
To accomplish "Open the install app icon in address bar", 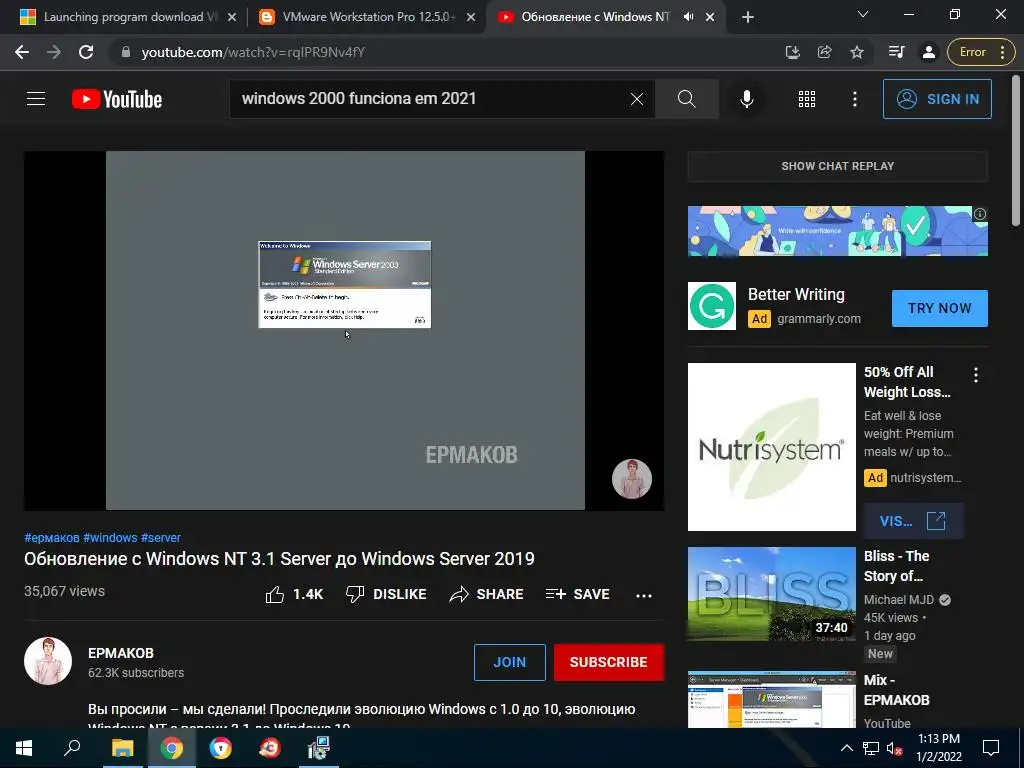I will (x=792, y=52).
